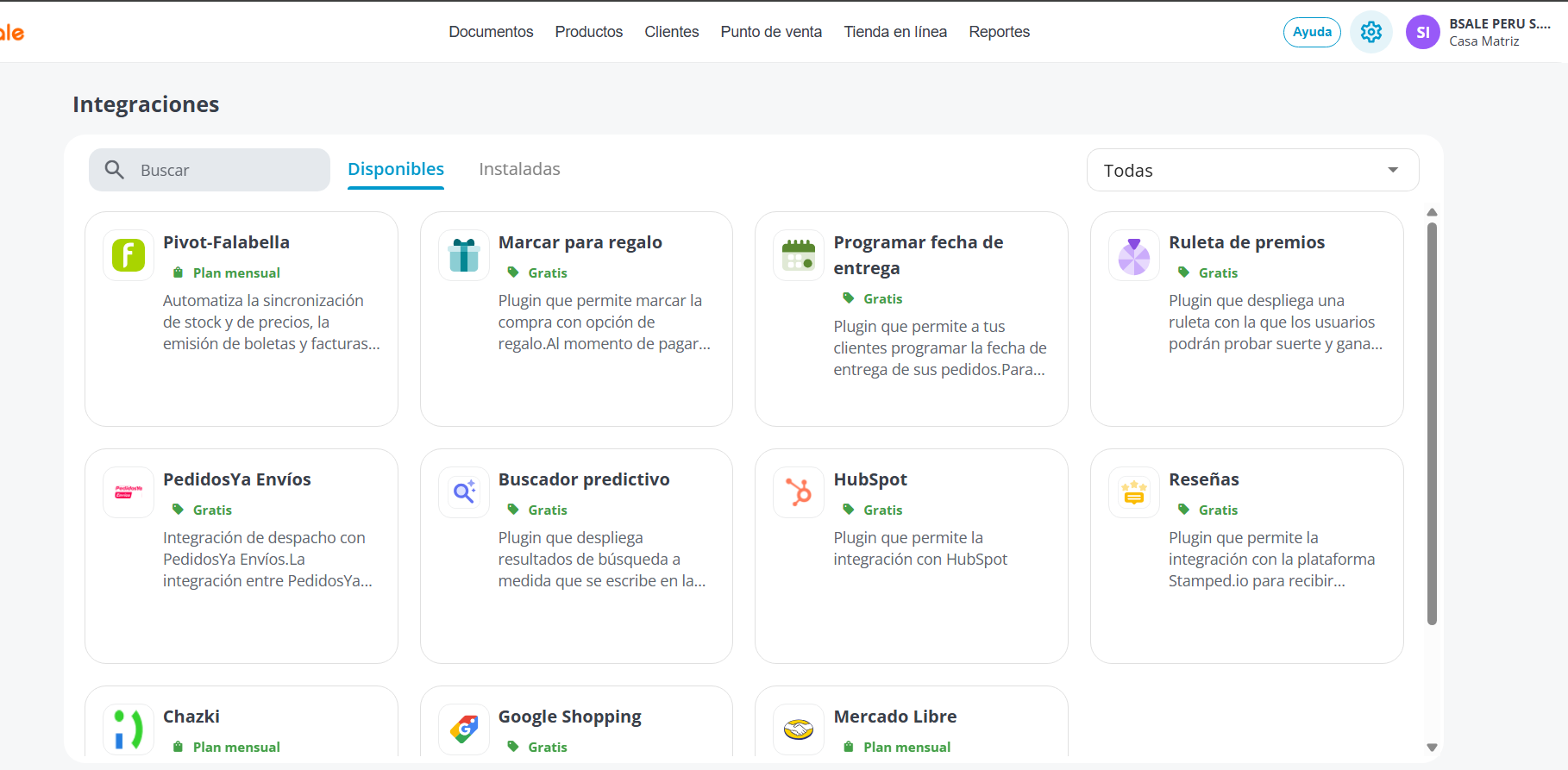Click the Pivot-Falabella green logo

click(x=129, y=255)
